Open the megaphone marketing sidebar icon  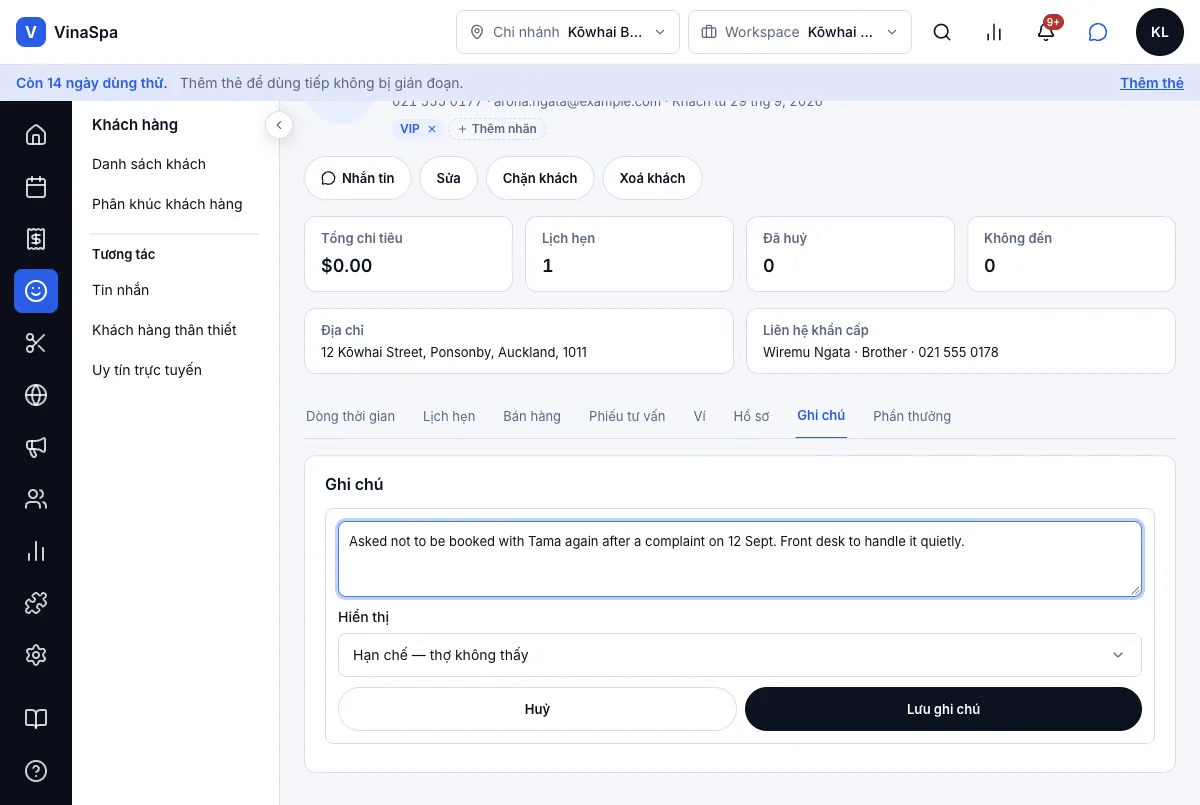click(36, 447)
